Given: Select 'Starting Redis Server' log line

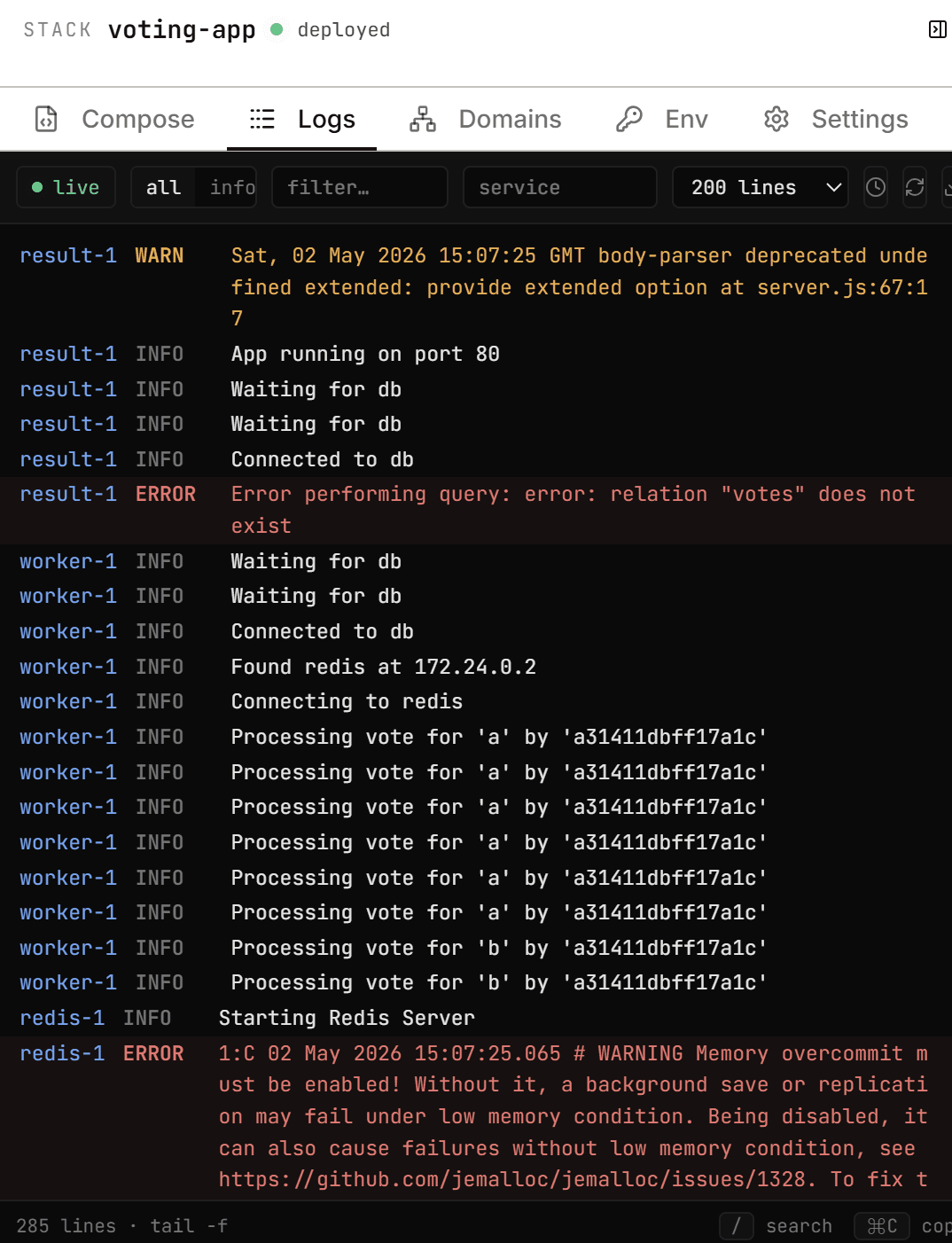Looking at the screenshot, I should pos(476,1018).
